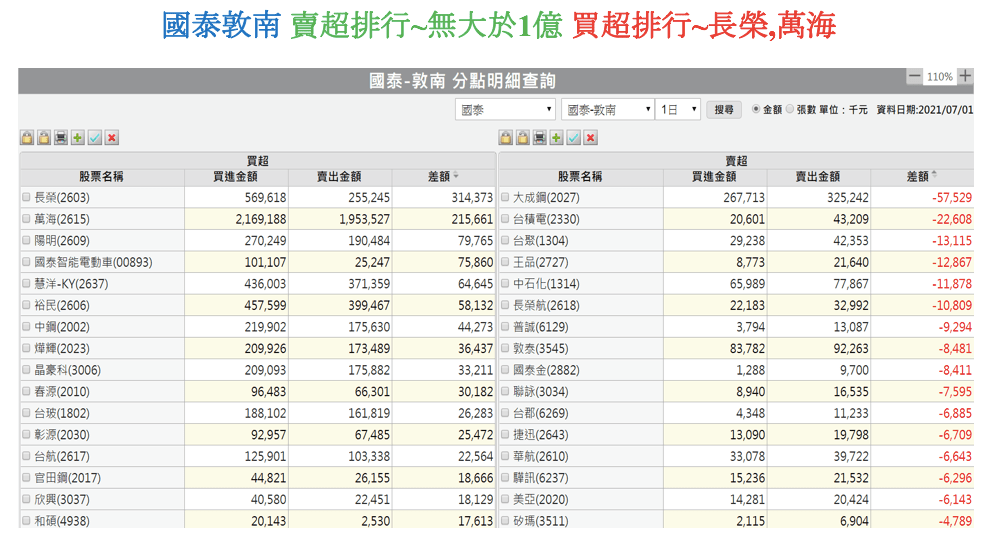The height and width of the screenshot is (554, 1005).
Task: Click the green plus icon in left toolbar
Action: click(78, 138)
